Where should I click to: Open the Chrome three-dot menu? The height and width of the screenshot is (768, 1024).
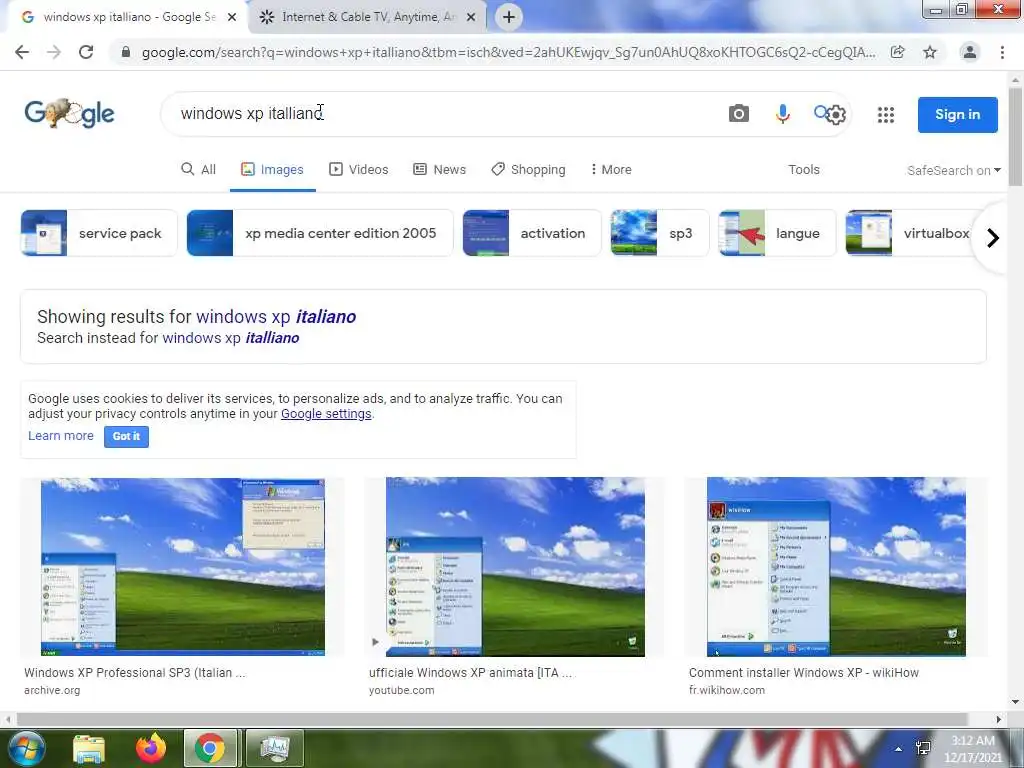click(x=1002, y=52)
